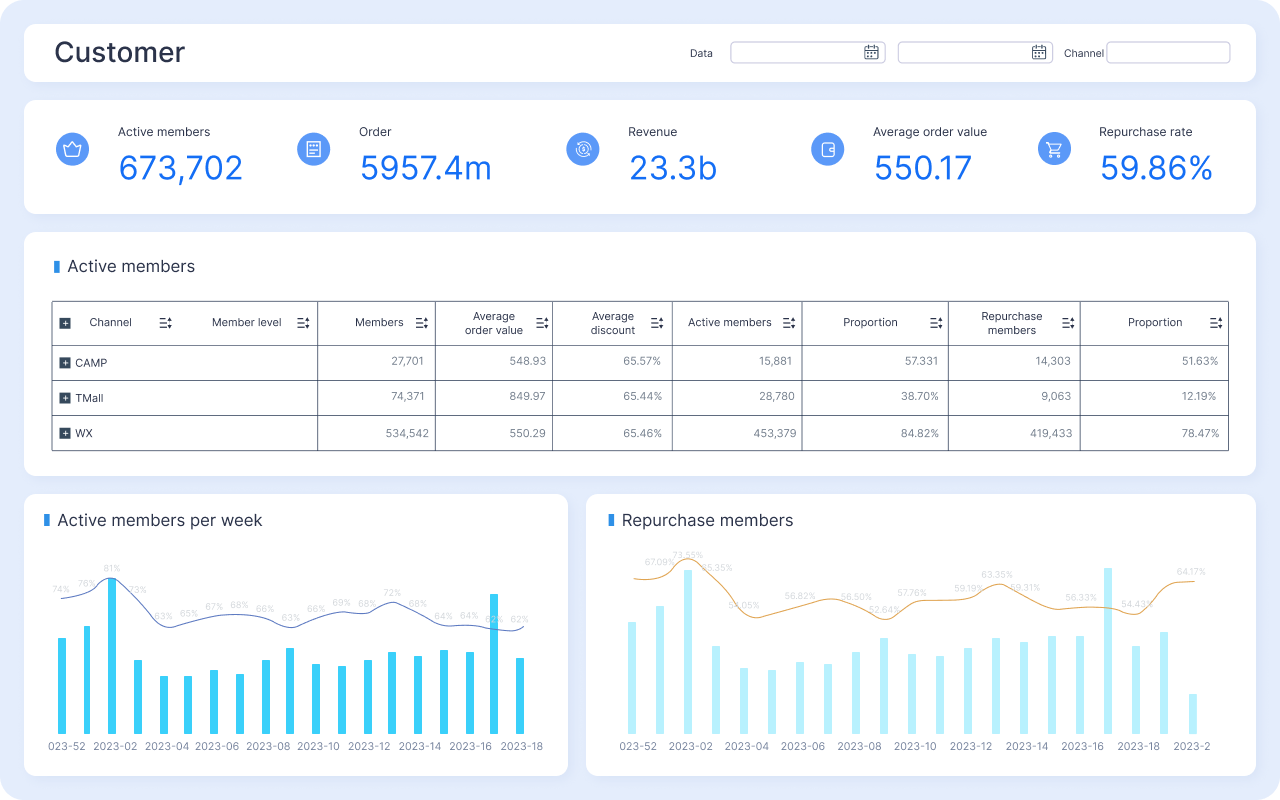Expand the CAMP channel row

pyautogui.click(x=65, y=363)
